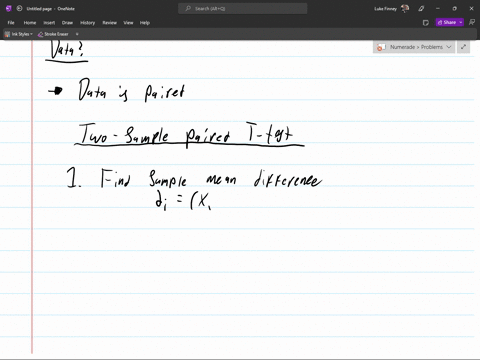Click in the Search (Alt+Q) box
This screenshot has width=480, height=360.
click(x=243, y=9)
